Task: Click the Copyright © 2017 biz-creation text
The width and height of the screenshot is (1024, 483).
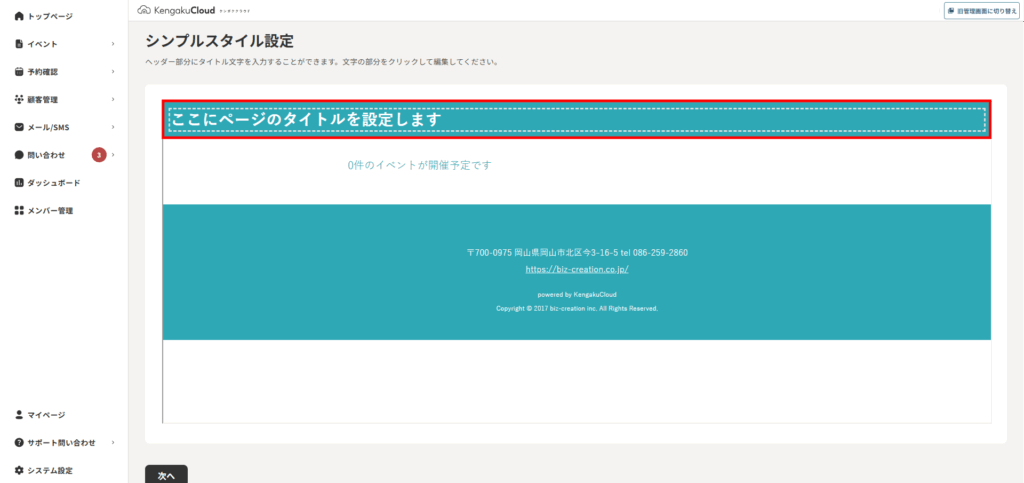Action: (577, 308)
